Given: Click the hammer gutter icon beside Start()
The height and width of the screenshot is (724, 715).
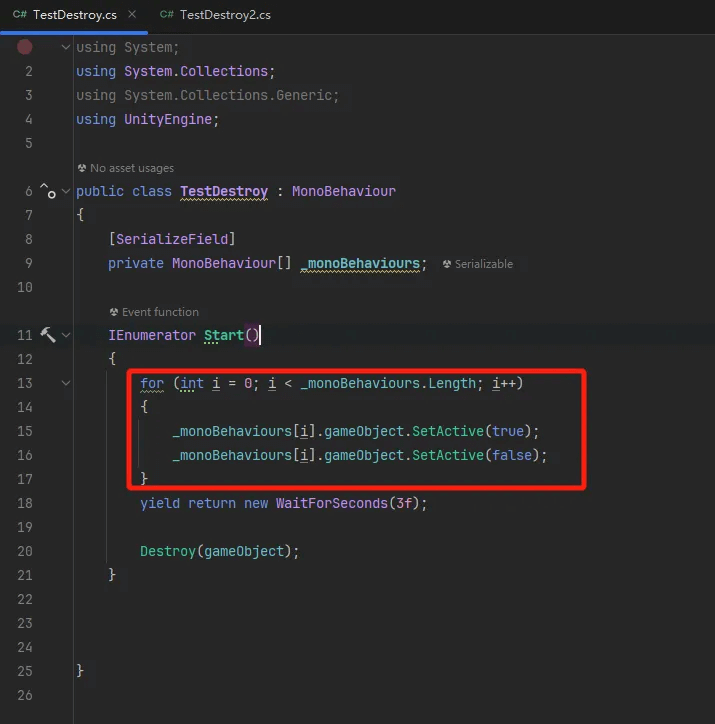Looking at the screenshot, I should coord(47,335).
